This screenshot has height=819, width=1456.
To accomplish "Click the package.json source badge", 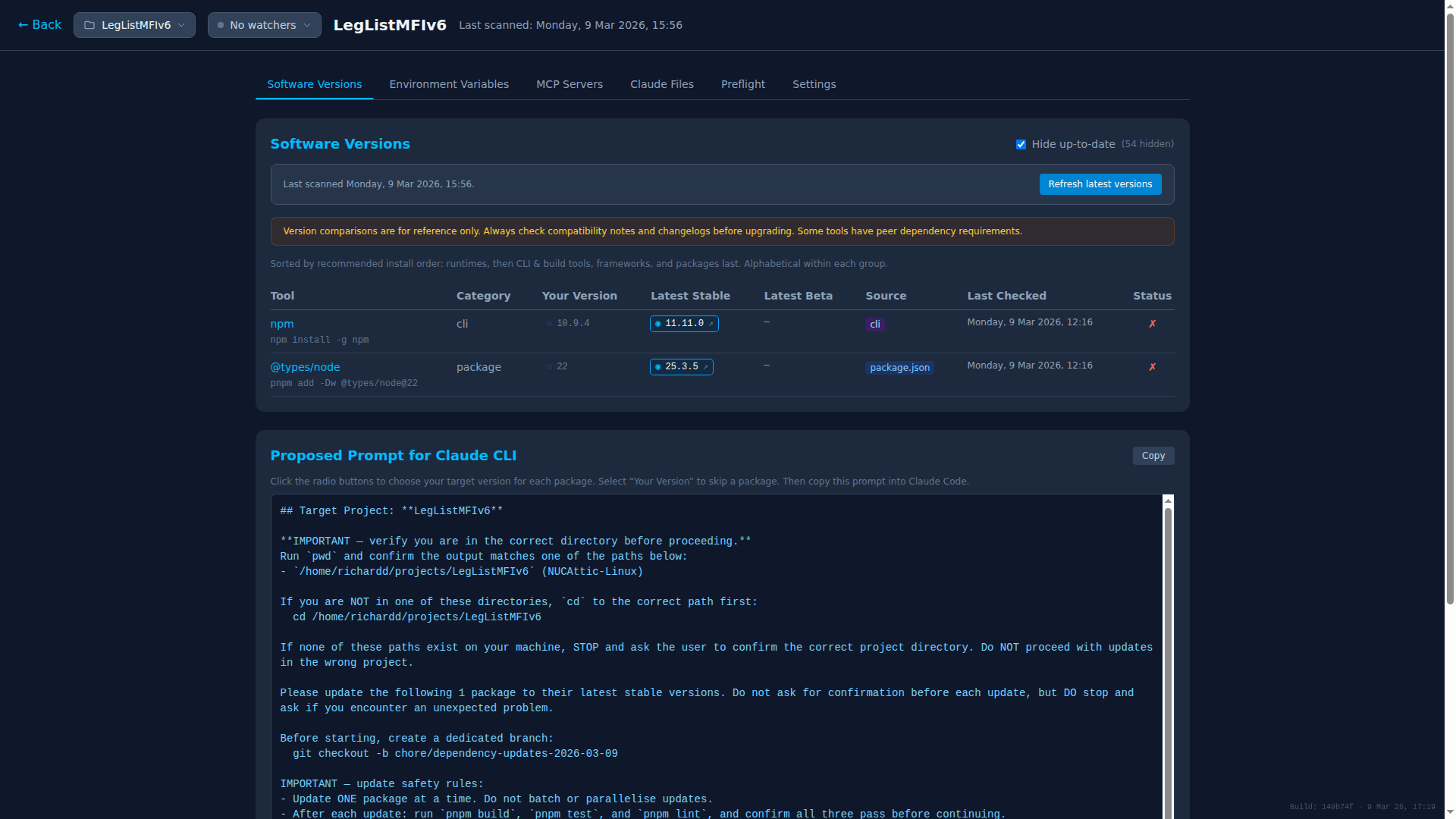I will 899,367.
